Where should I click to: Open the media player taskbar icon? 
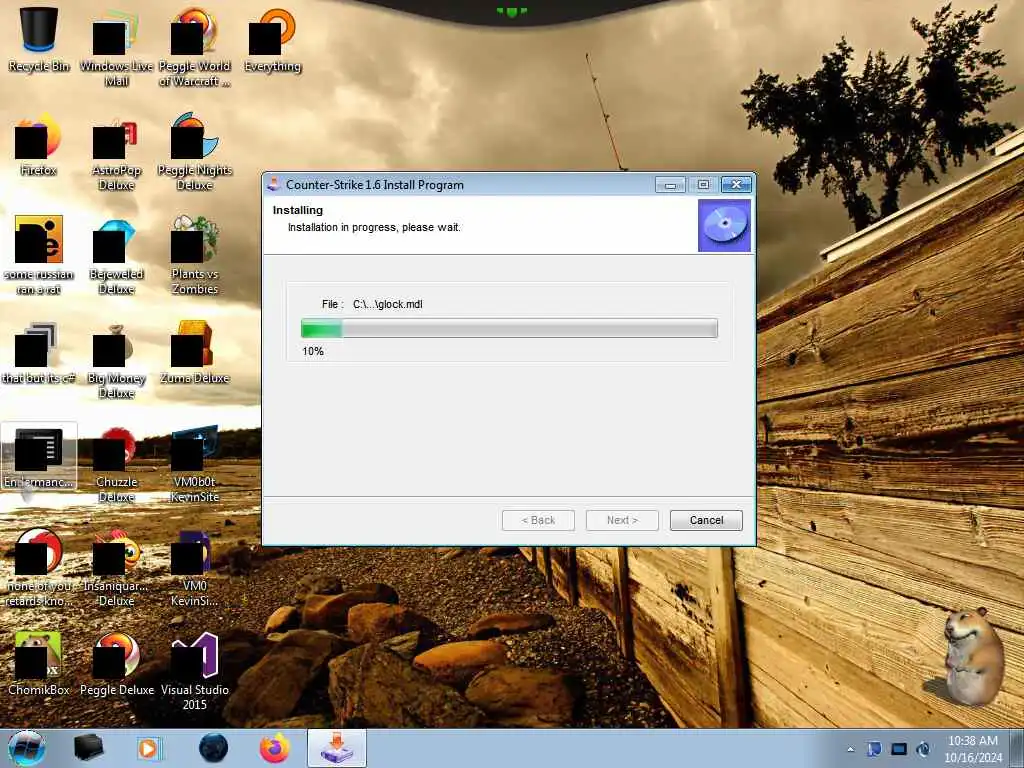pos(150,748)
